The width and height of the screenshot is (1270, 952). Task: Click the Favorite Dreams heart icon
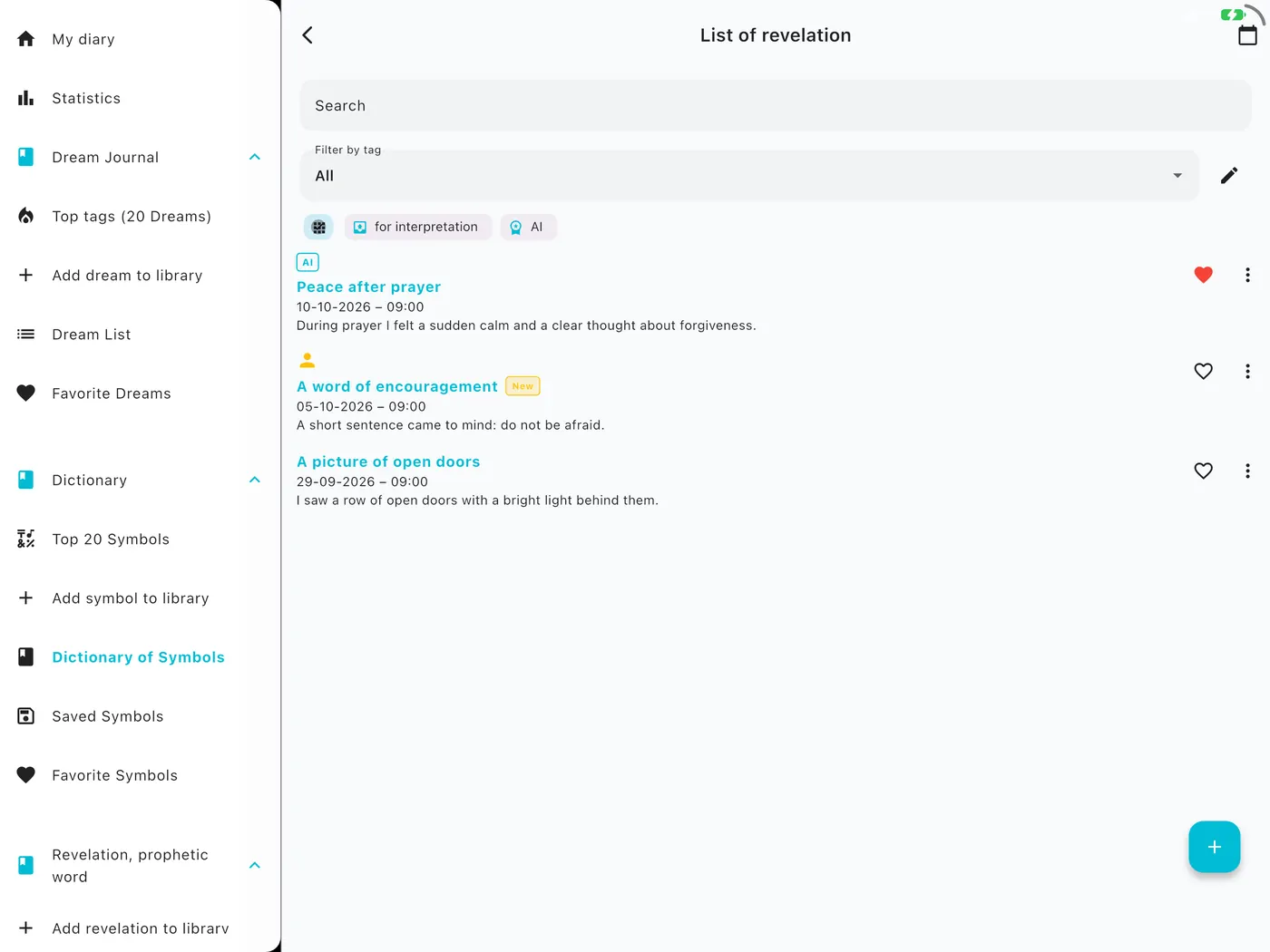click(x=26, y=393)
